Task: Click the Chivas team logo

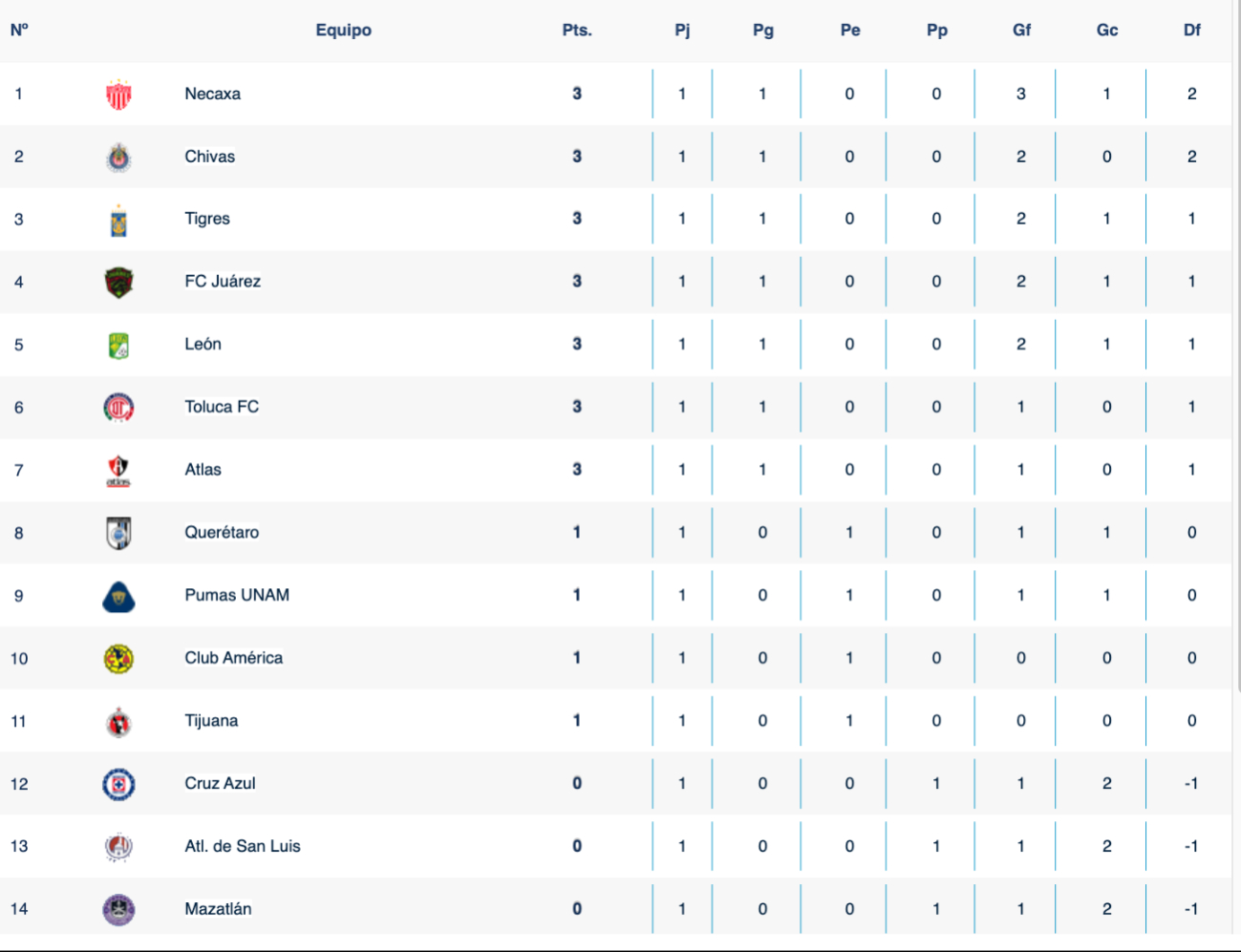Action: 118,158
